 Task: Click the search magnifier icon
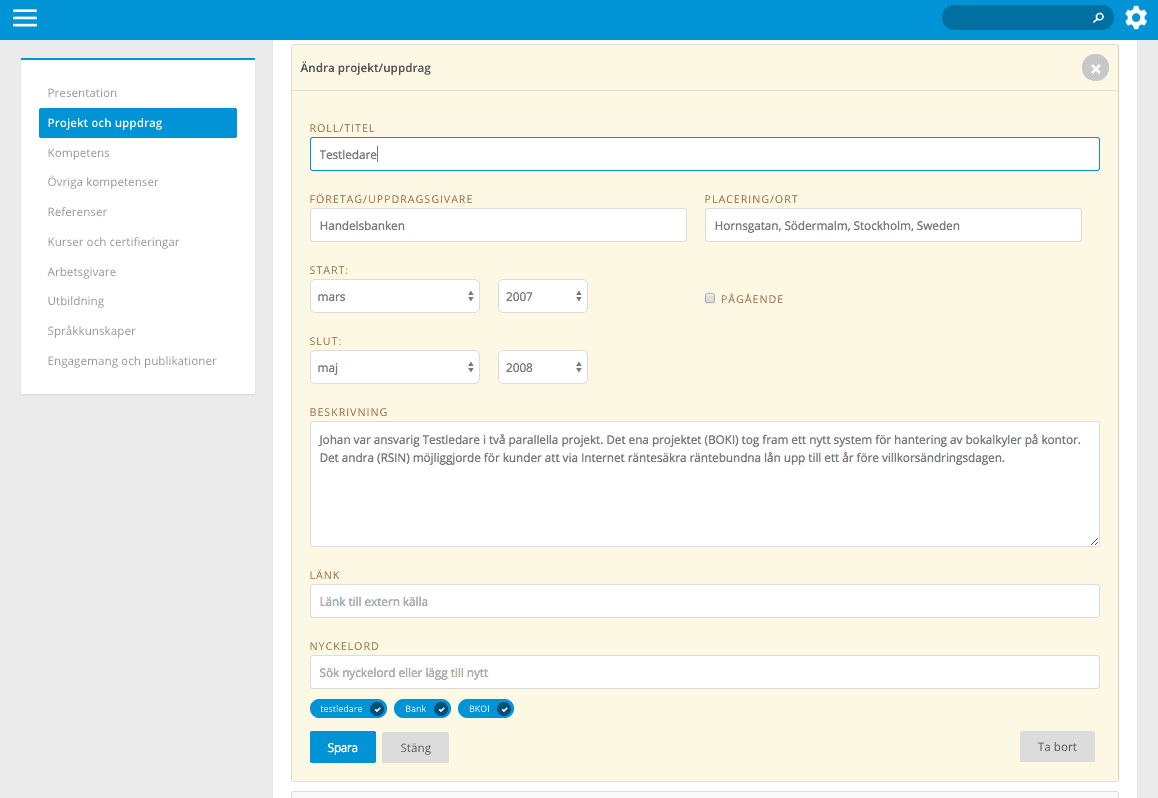click(1098, 18)
